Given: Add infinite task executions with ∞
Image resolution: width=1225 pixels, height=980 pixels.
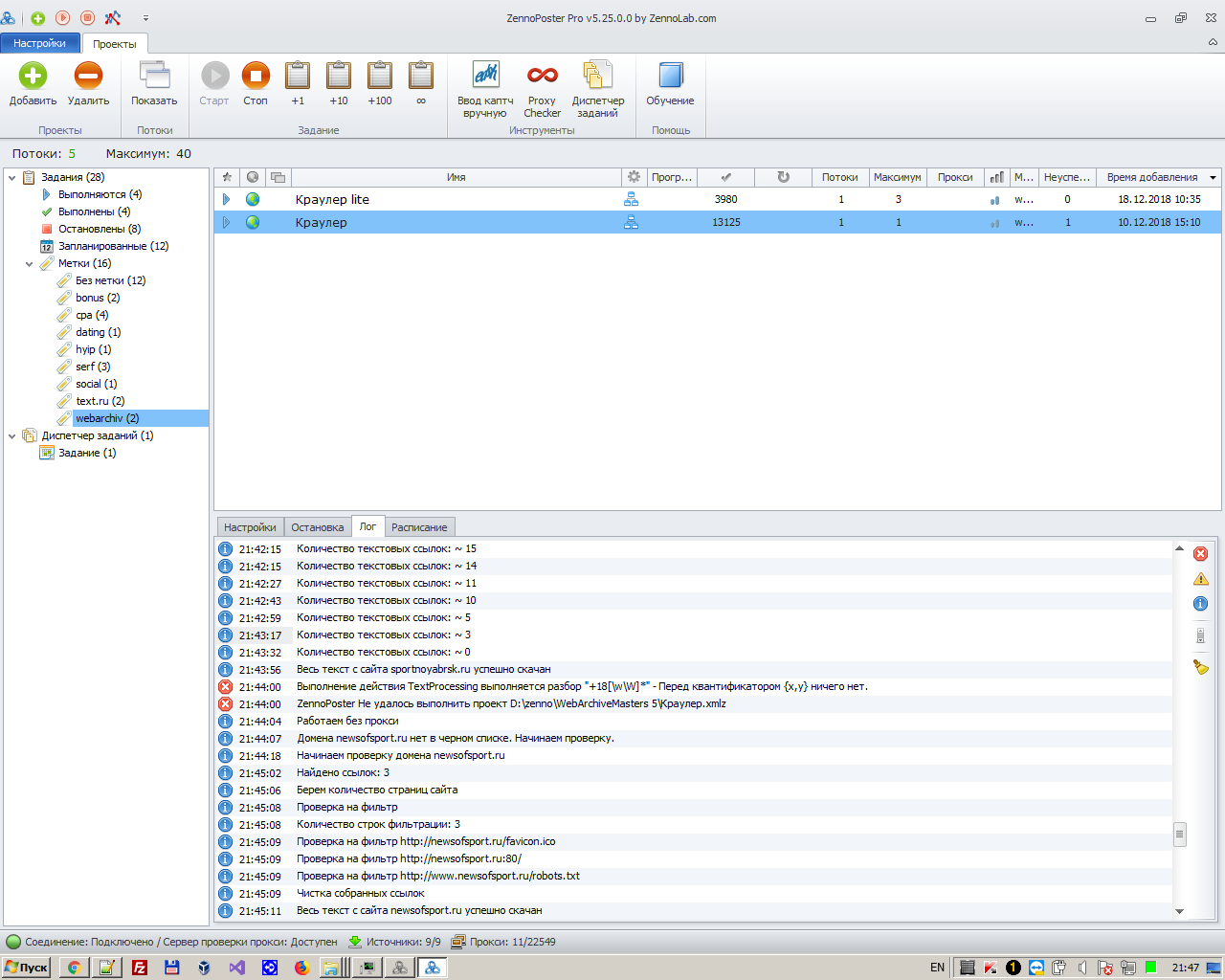Looking at the screenshot, I should click(421, 77).
